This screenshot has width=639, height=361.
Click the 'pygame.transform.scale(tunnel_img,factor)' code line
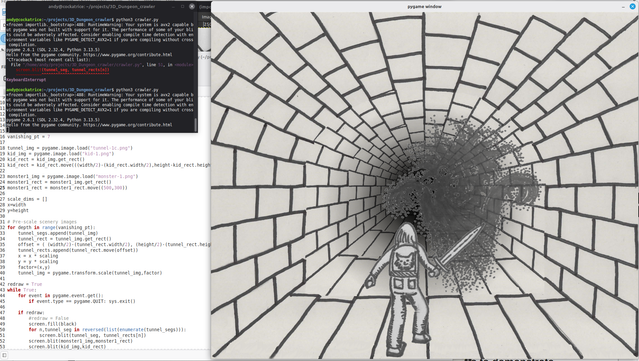click(x=90, y=273)
